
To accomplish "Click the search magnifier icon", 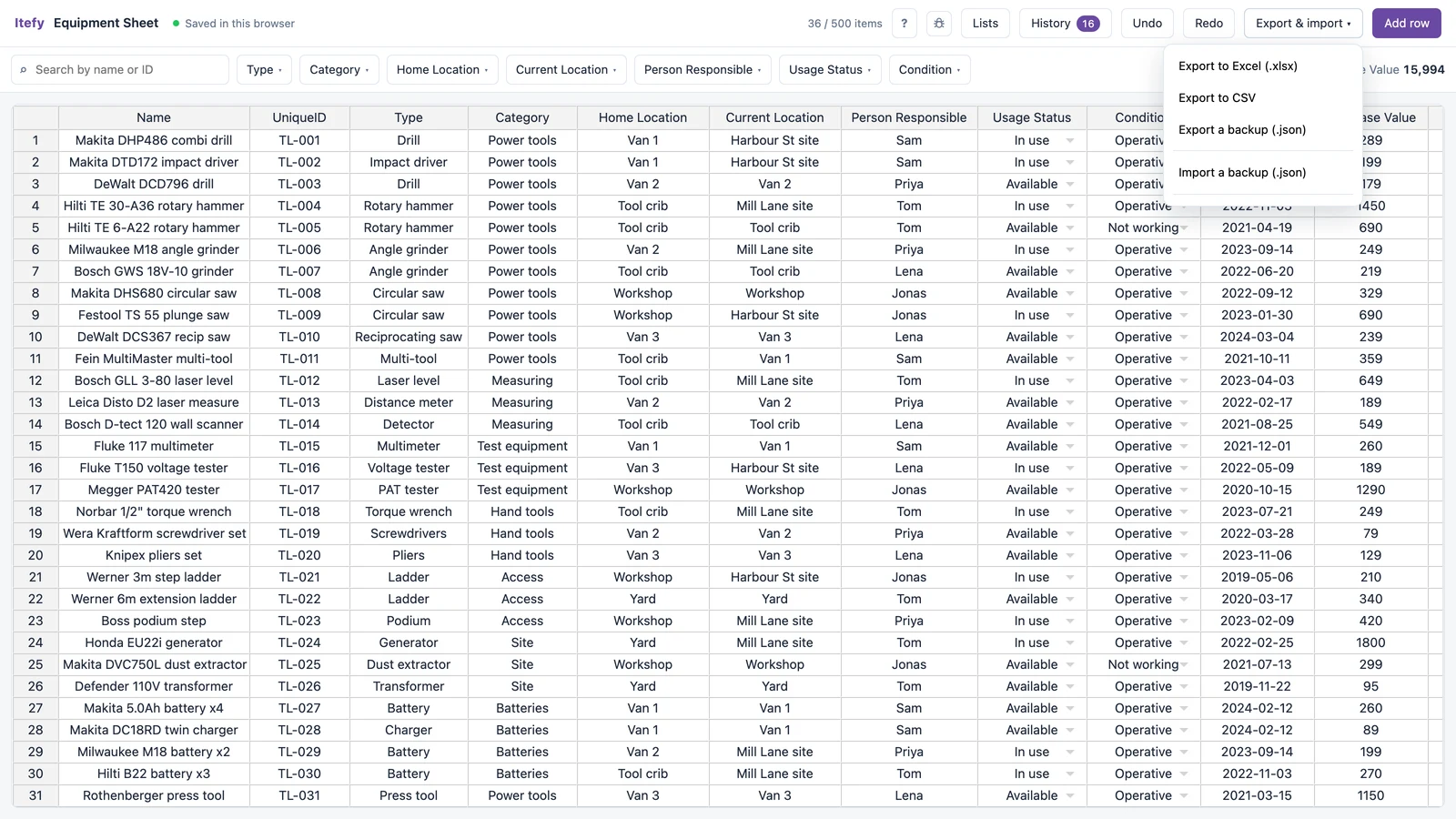I will pyautogui.click(x=24, y=70).
